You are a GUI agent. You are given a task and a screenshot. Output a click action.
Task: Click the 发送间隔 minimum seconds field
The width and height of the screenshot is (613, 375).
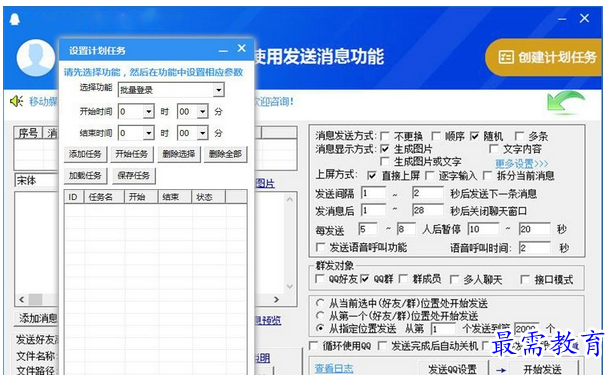click(x=373, y=193)
